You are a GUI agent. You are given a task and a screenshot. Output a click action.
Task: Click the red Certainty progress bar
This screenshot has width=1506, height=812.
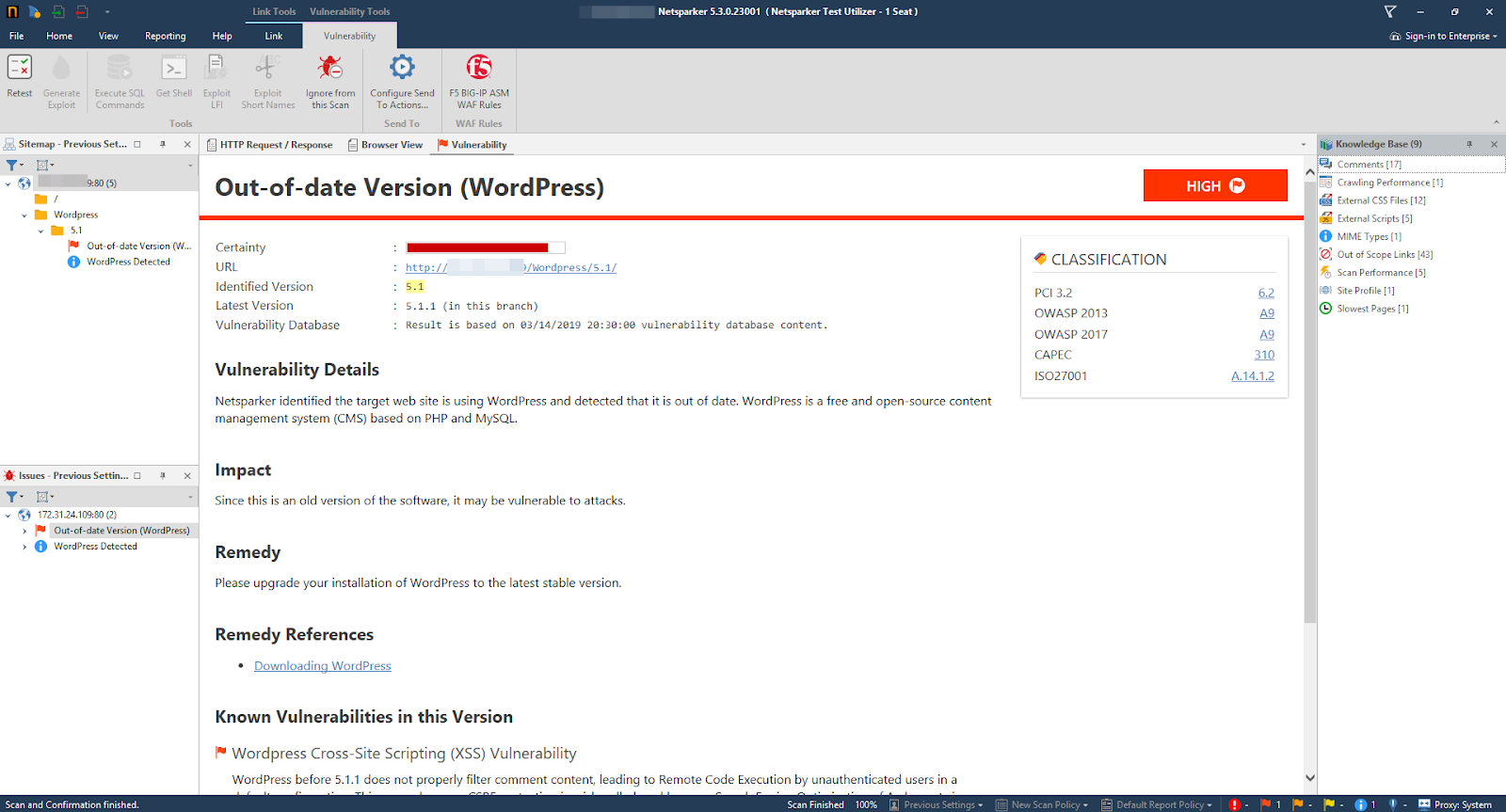[x=486, y=247]
